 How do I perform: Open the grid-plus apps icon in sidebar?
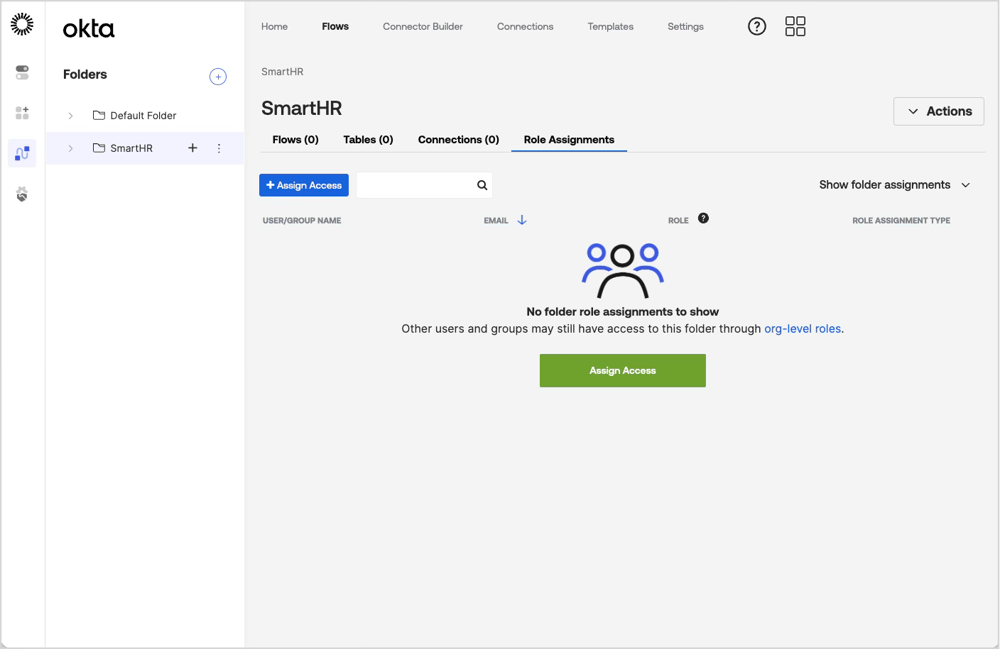point(22,113)
